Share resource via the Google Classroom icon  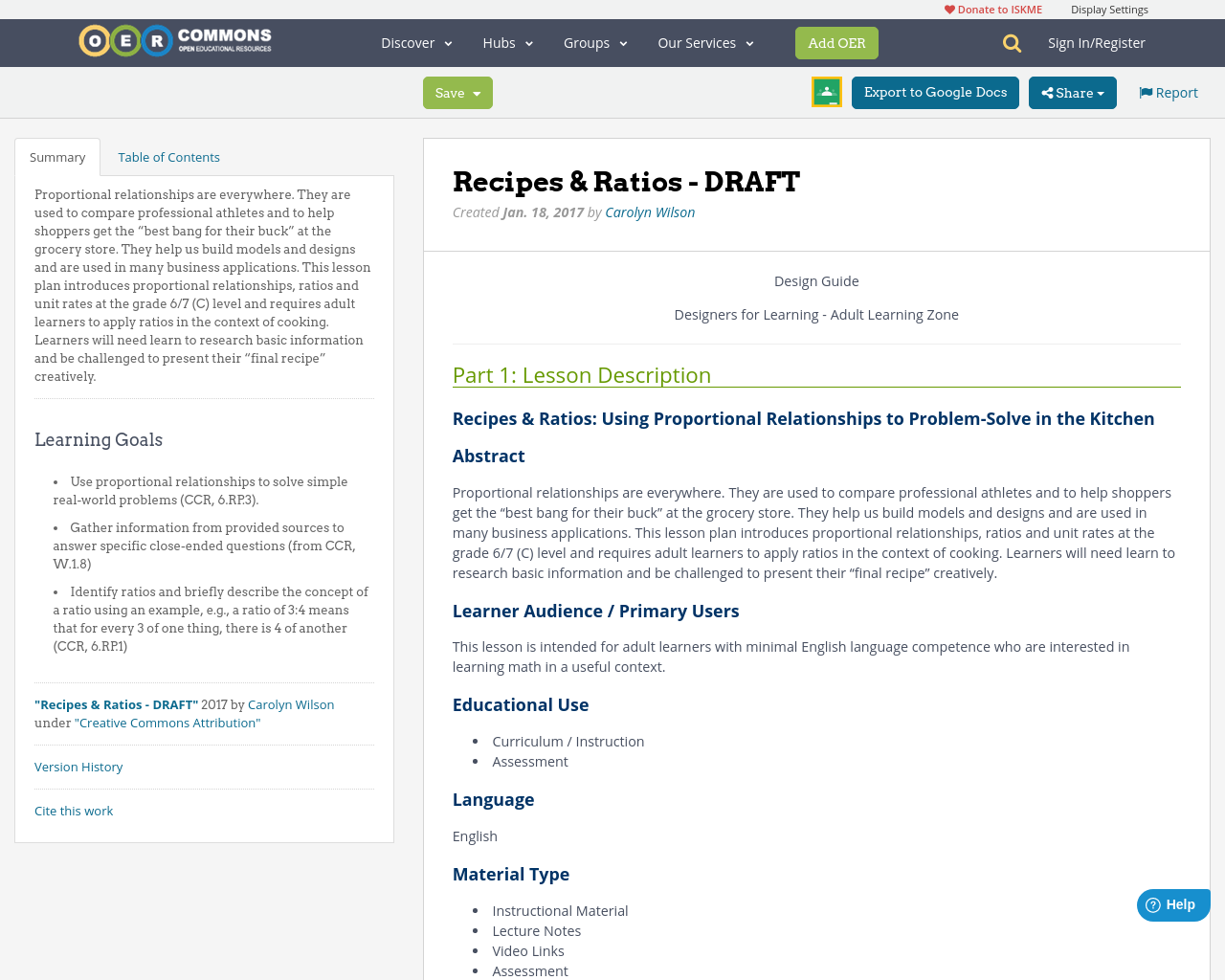(x=826, y=91)
